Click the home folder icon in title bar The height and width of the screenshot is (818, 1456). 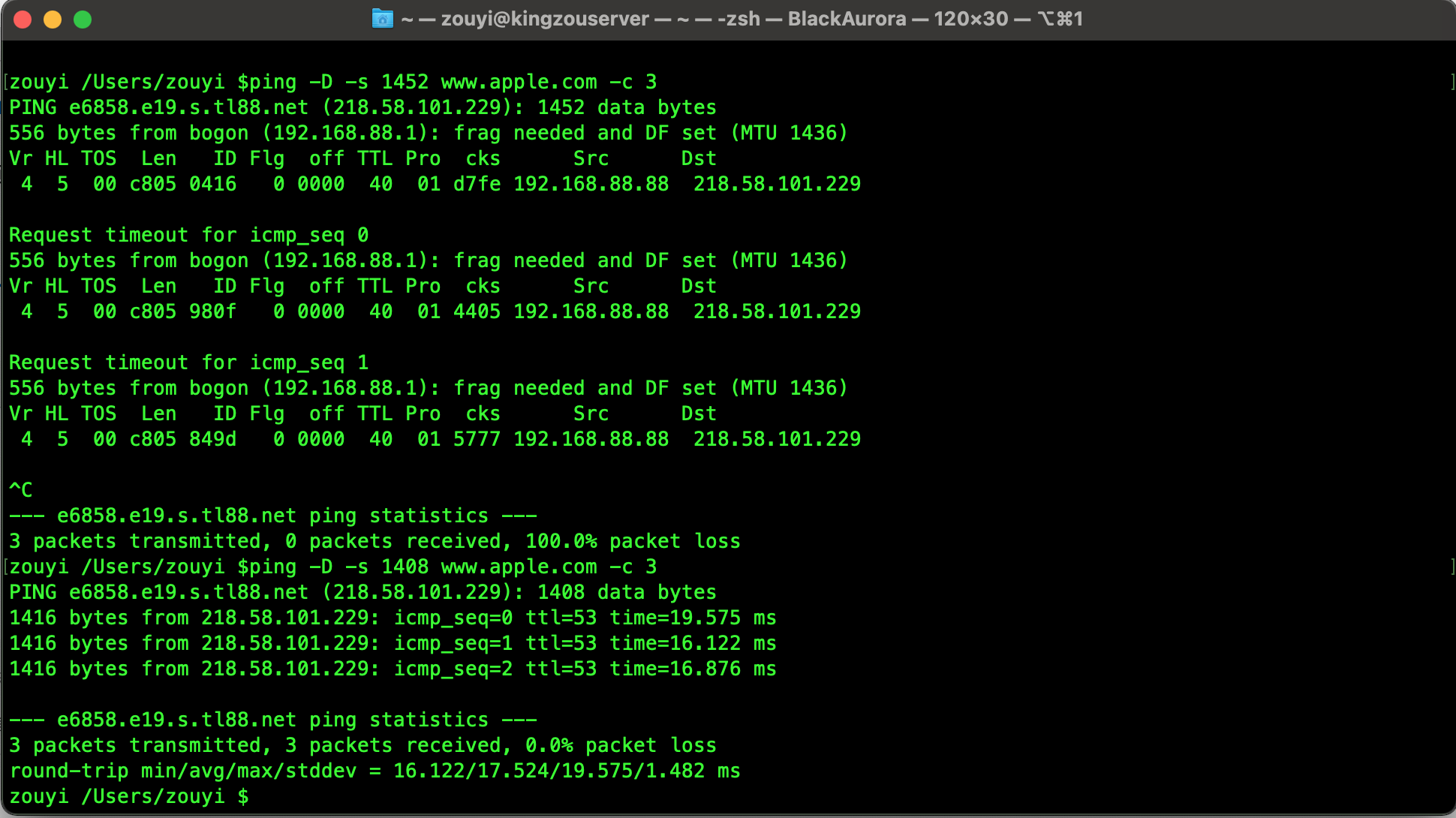(382, 19)
